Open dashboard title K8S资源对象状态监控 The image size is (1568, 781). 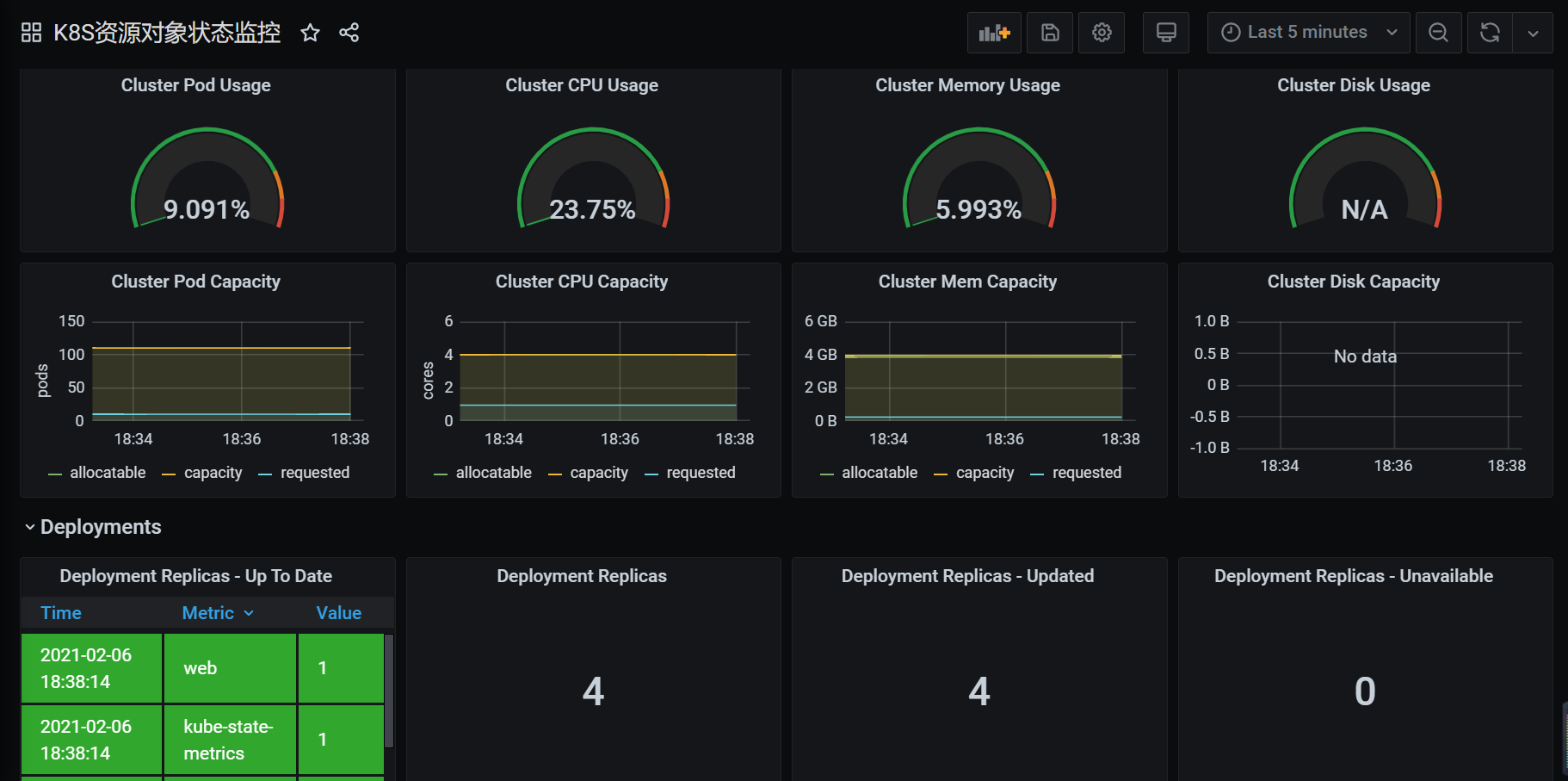[x=167, y=33]
